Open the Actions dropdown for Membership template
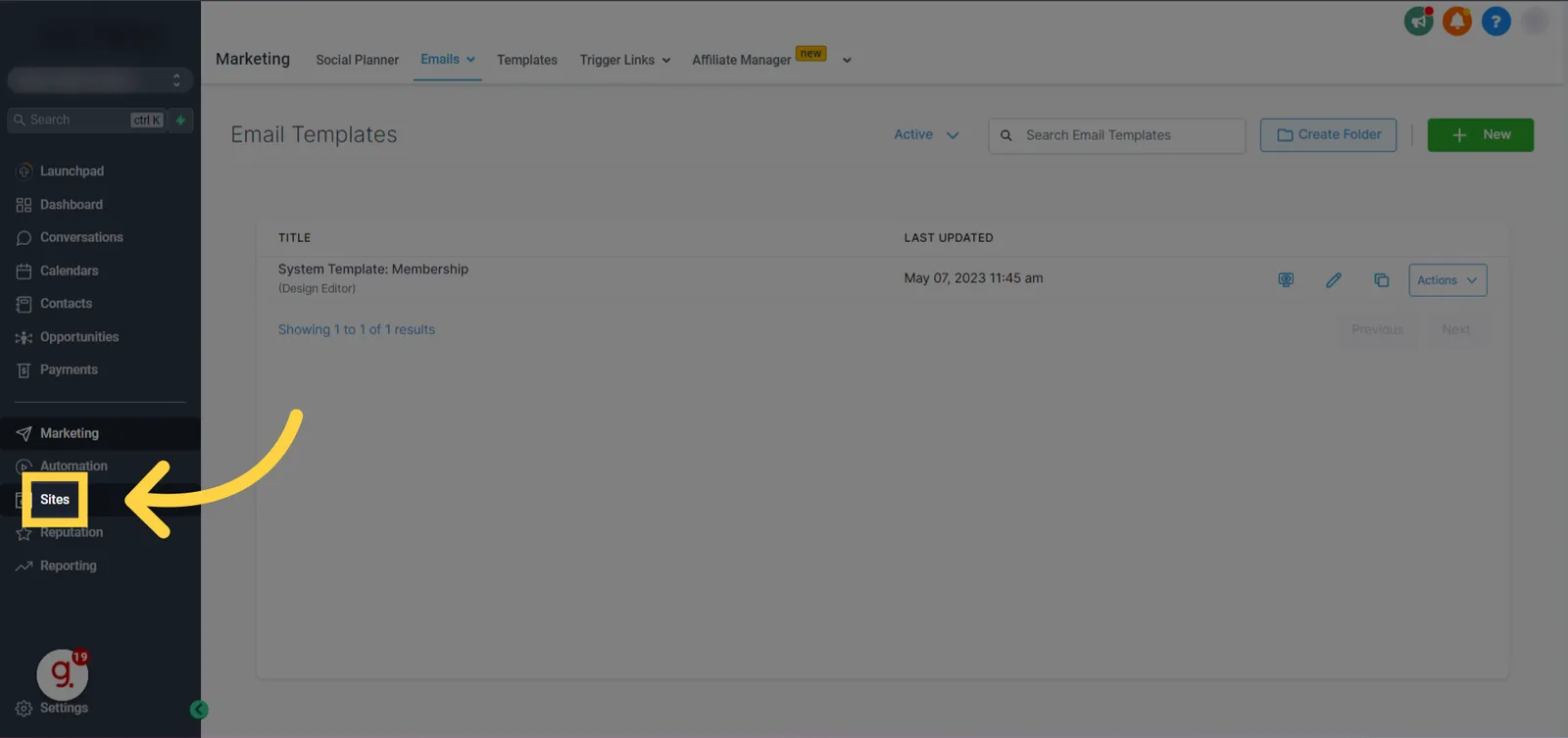 coord(1447,280)
